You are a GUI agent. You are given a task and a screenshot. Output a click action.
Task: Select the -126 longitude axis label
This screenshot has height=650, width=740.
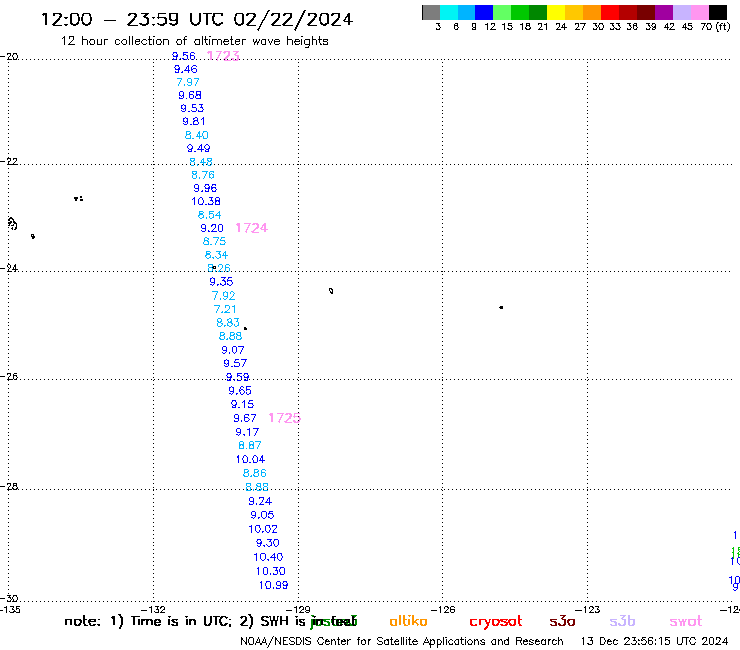tap(444, 609)
